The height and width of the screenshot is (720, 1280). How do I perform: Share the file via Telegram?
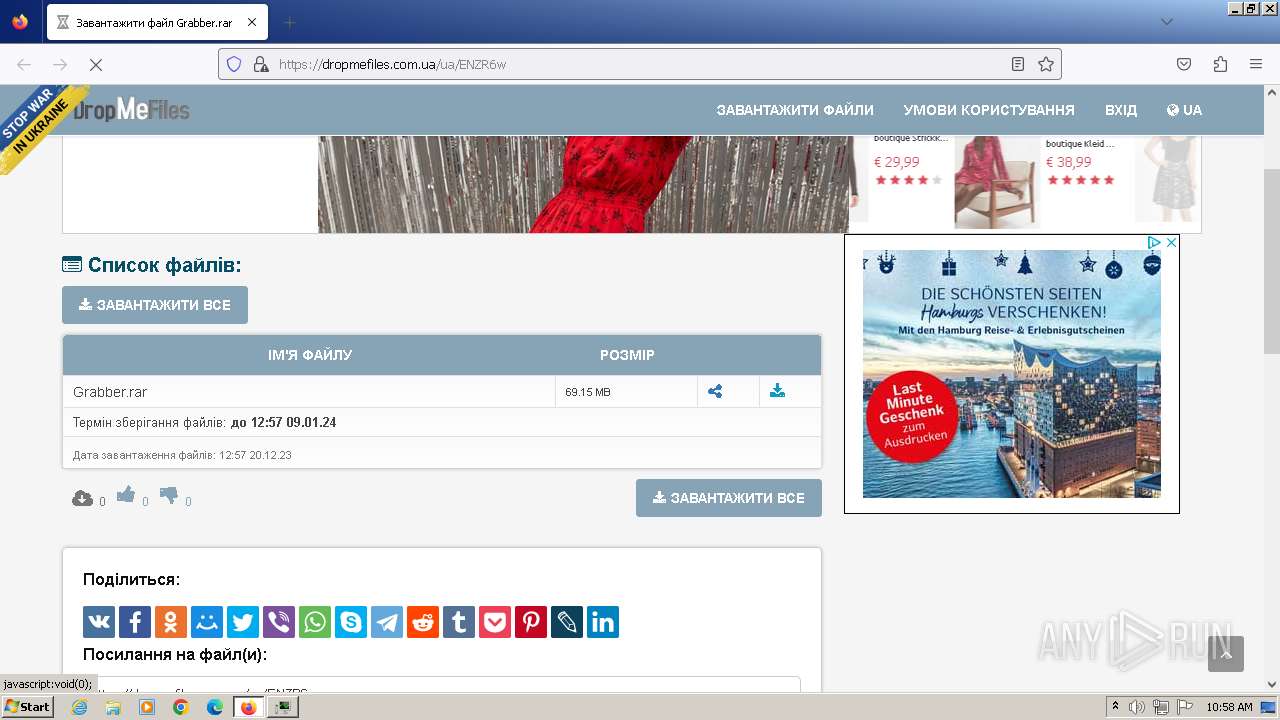[x=387, y=622]
